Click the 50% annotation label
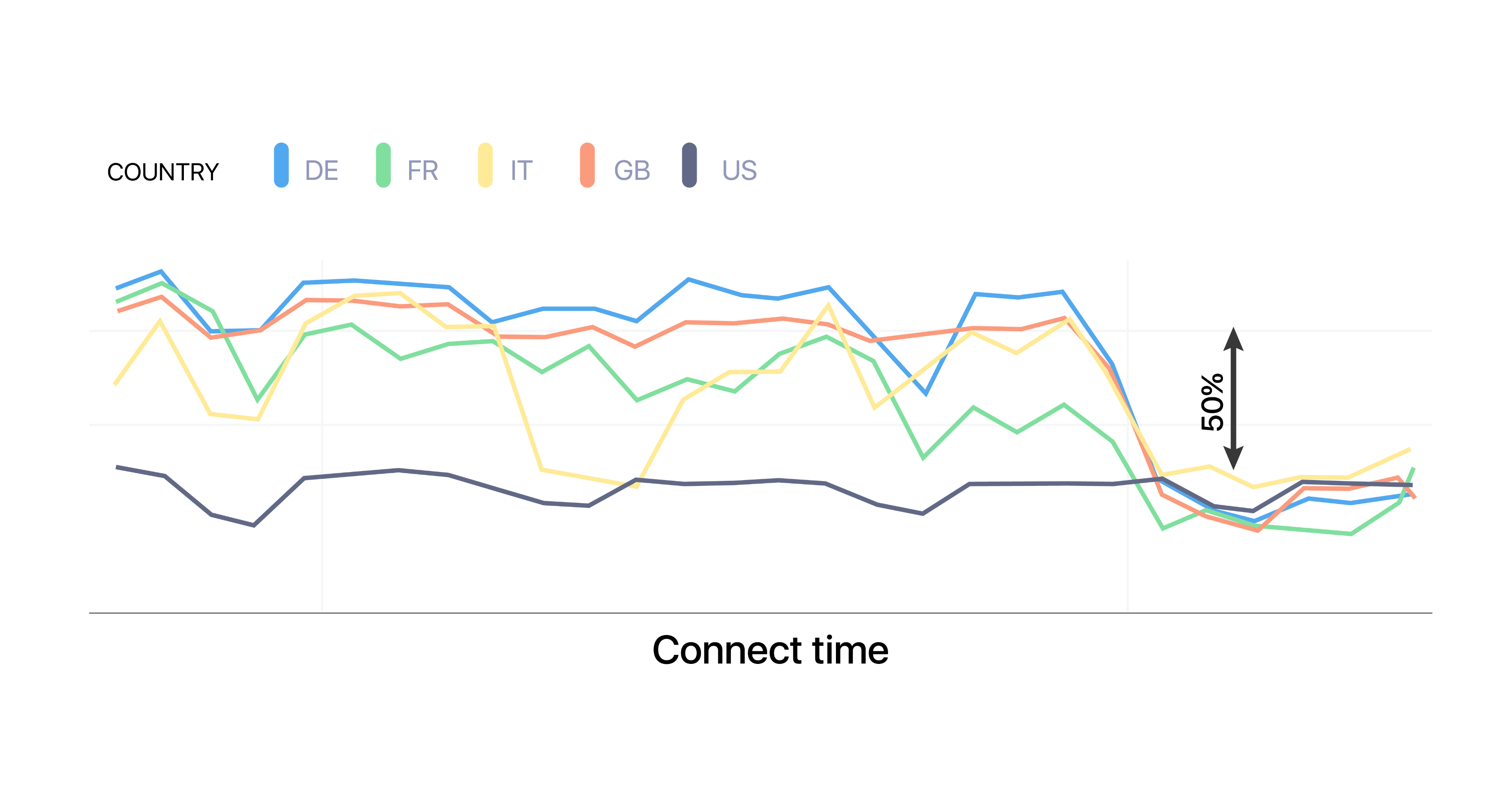 click(x=1213, y=402)
